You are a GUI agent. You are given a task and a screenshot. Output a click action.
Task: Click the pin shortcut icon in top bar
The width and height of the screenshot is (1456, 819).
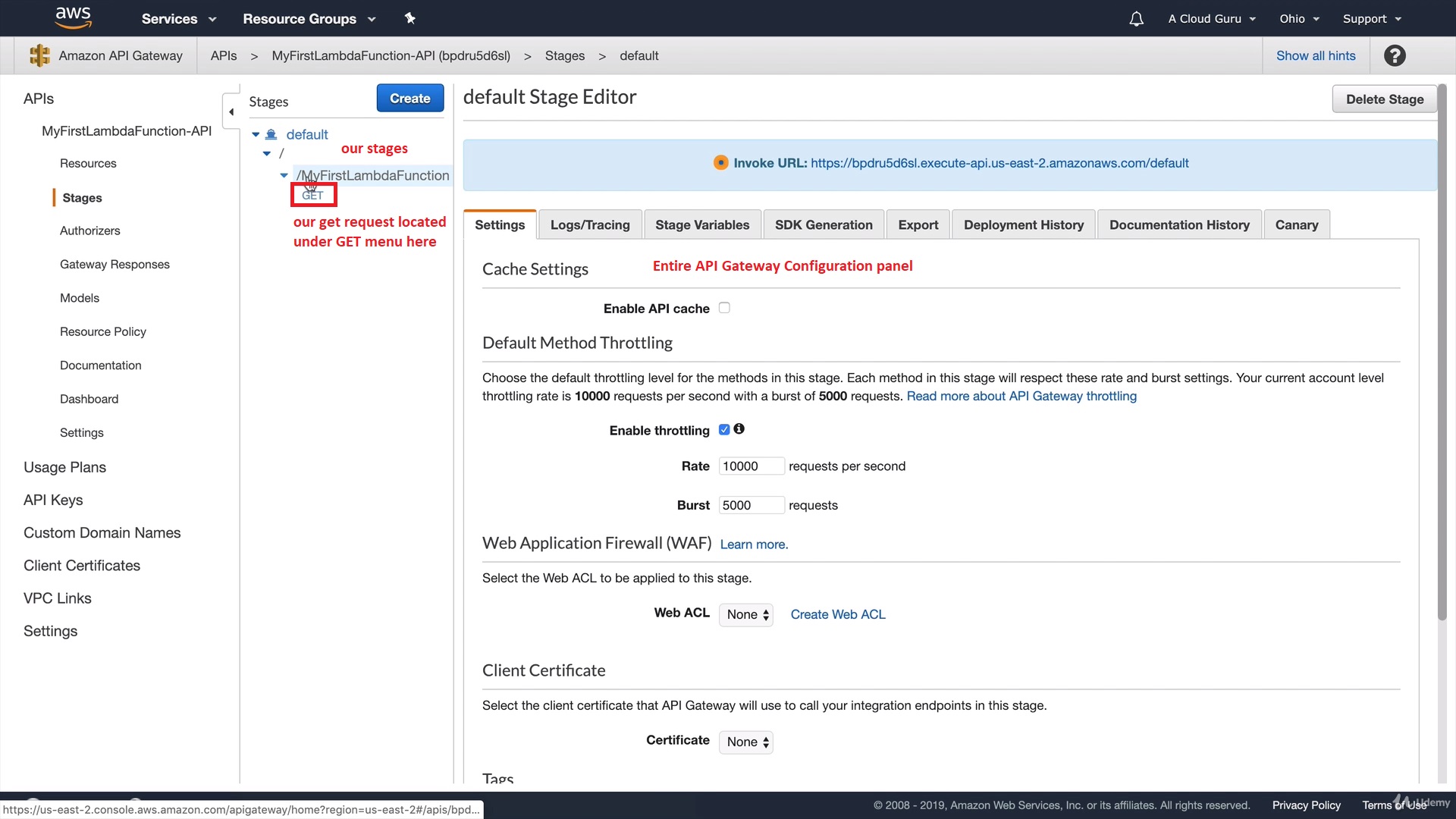pos(410,18)
